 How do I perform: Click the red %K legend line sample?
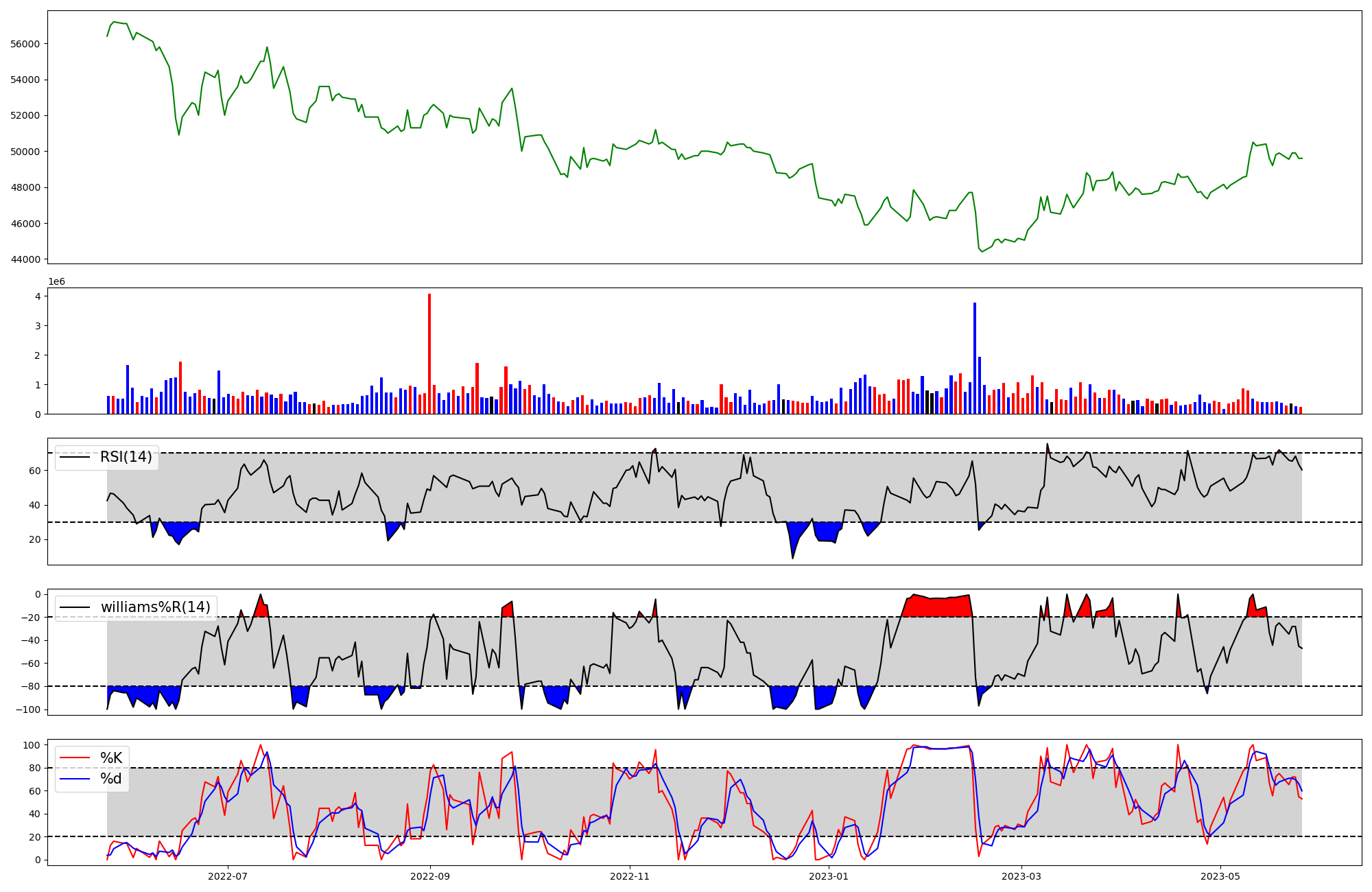(x=75, y=758)
